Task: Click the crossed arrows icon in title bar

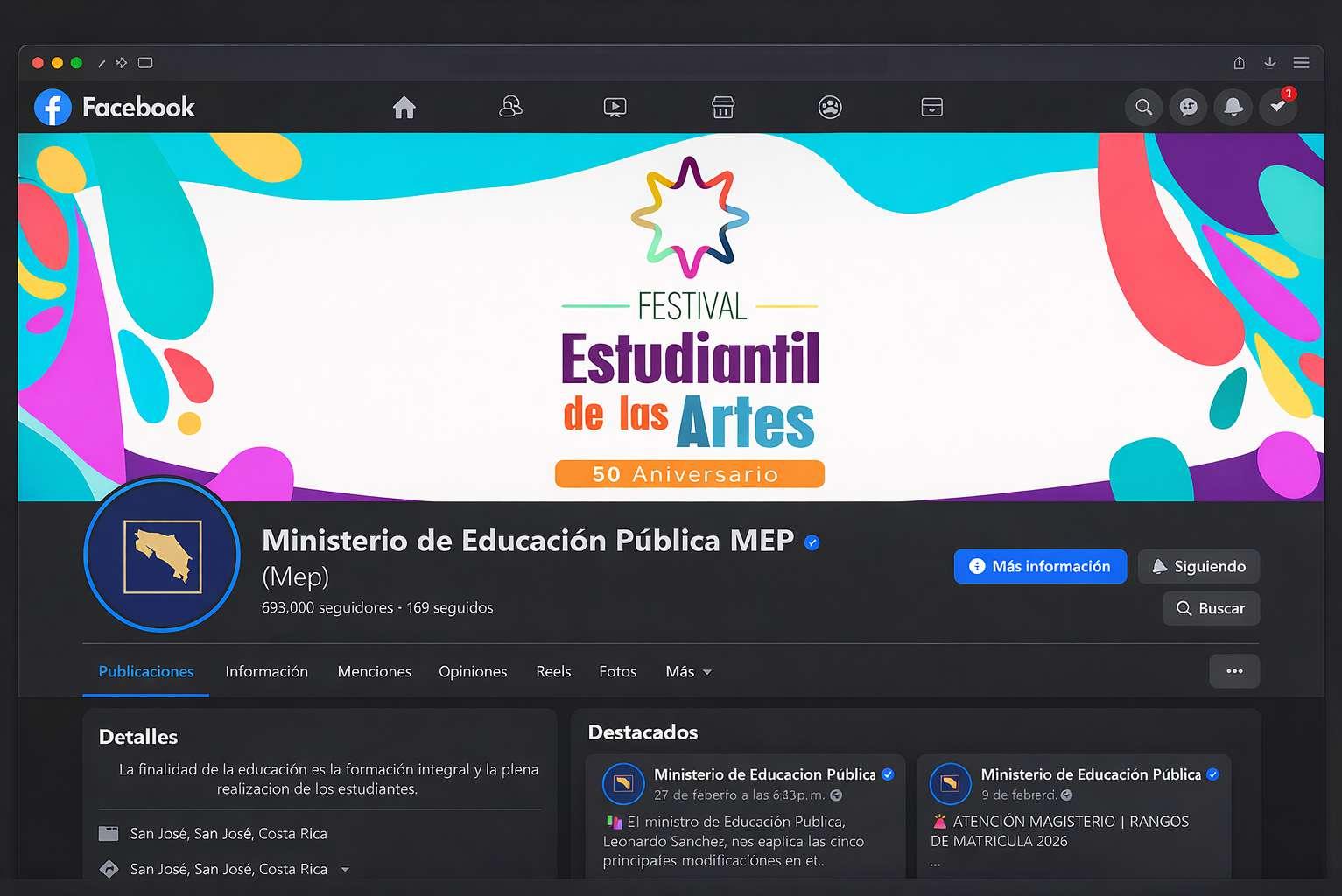Action: [122, 63]
